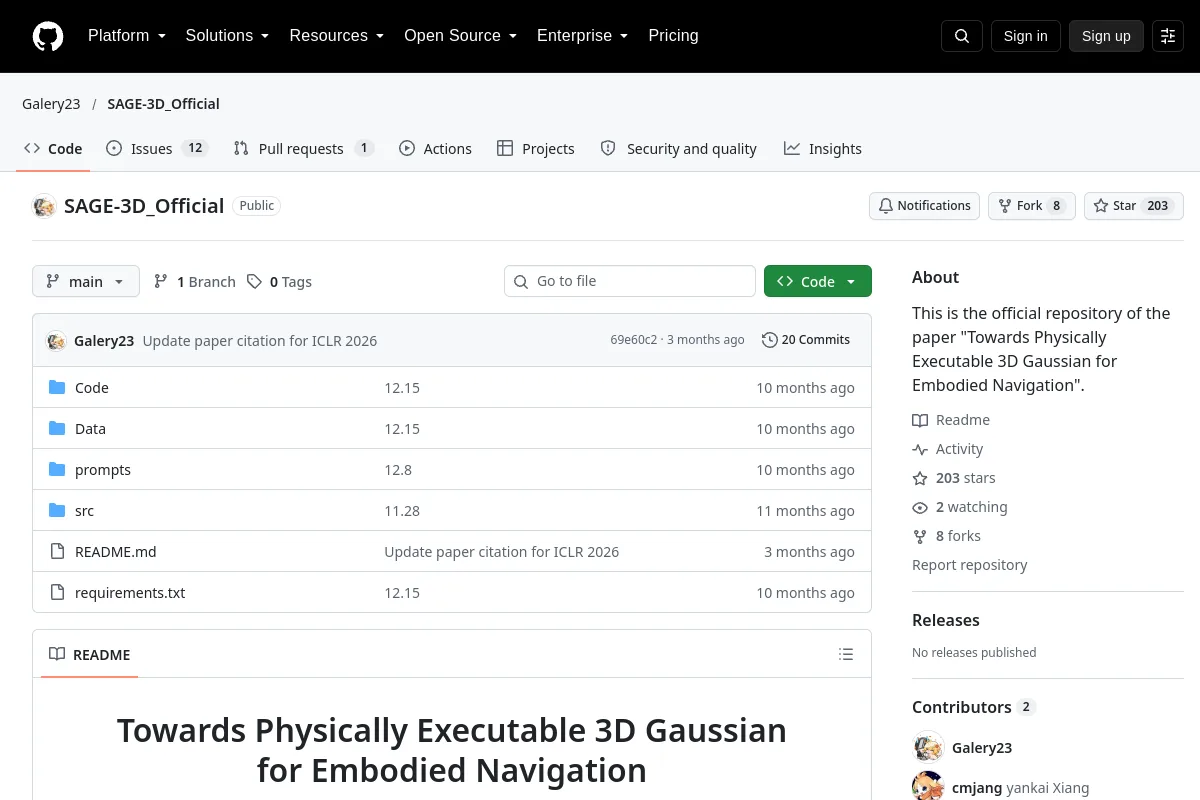
Task: Expand the Open Source menu
Action: point(460,36)
